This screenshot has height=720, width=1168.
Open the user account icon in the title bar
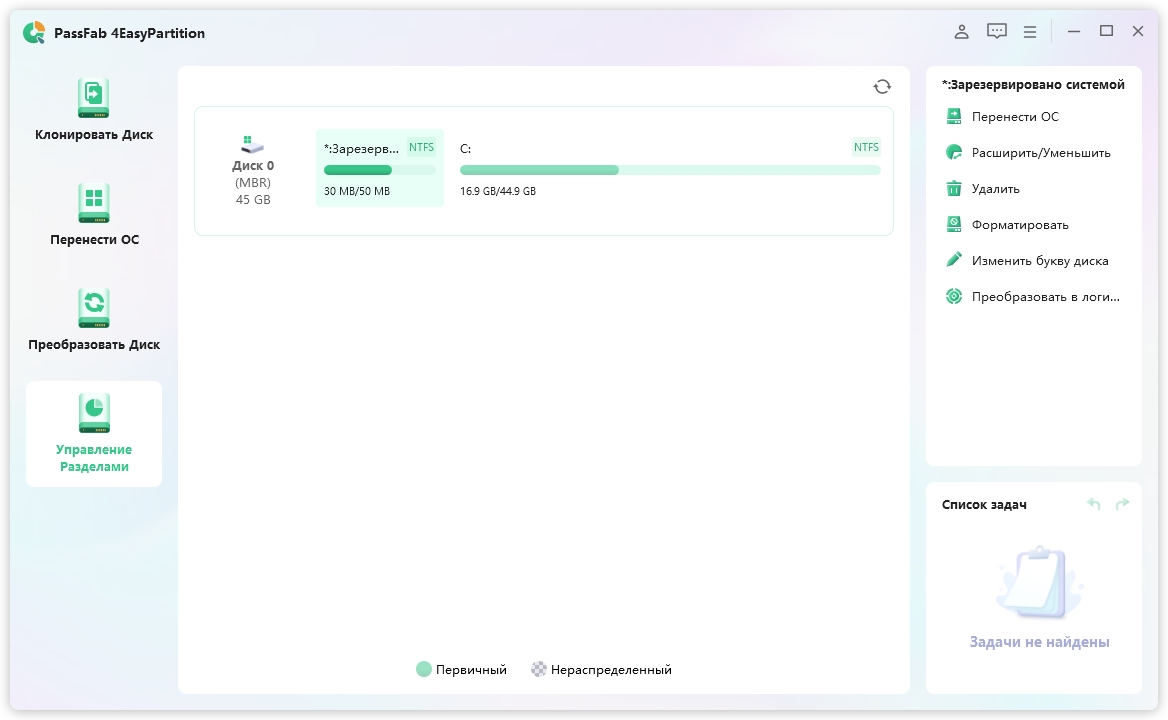click(x=961, y=32)
